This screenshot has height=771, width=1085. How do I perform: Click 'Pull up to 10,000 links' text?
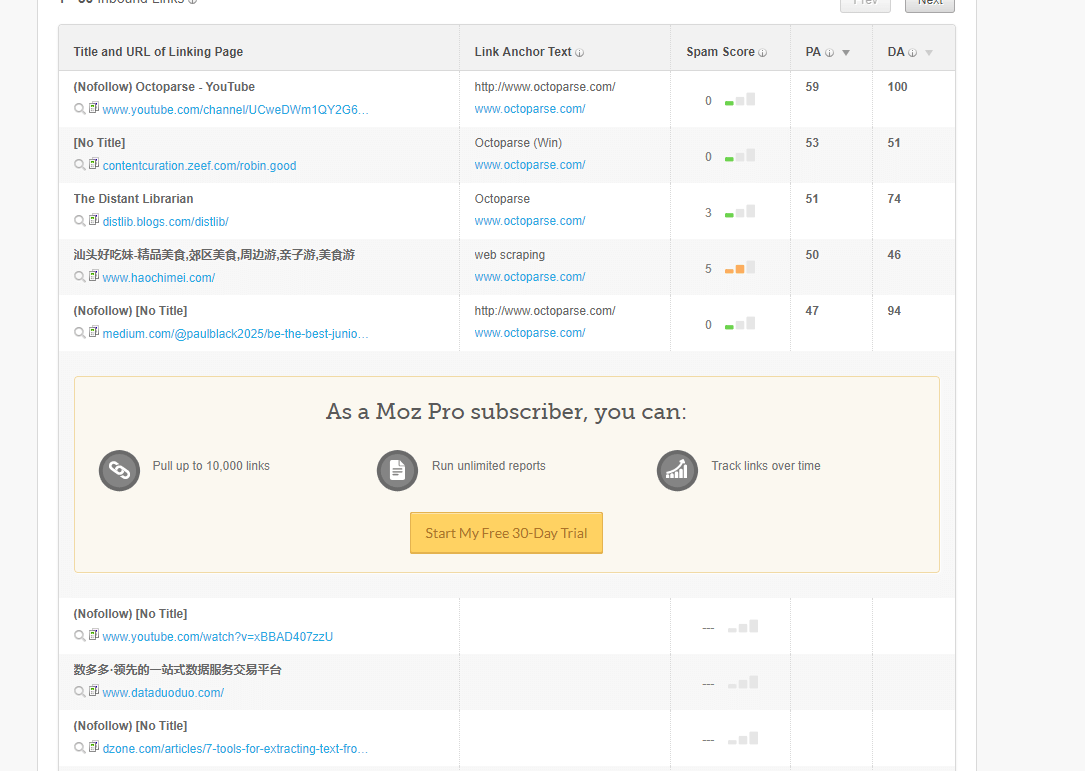coord(211,466)
